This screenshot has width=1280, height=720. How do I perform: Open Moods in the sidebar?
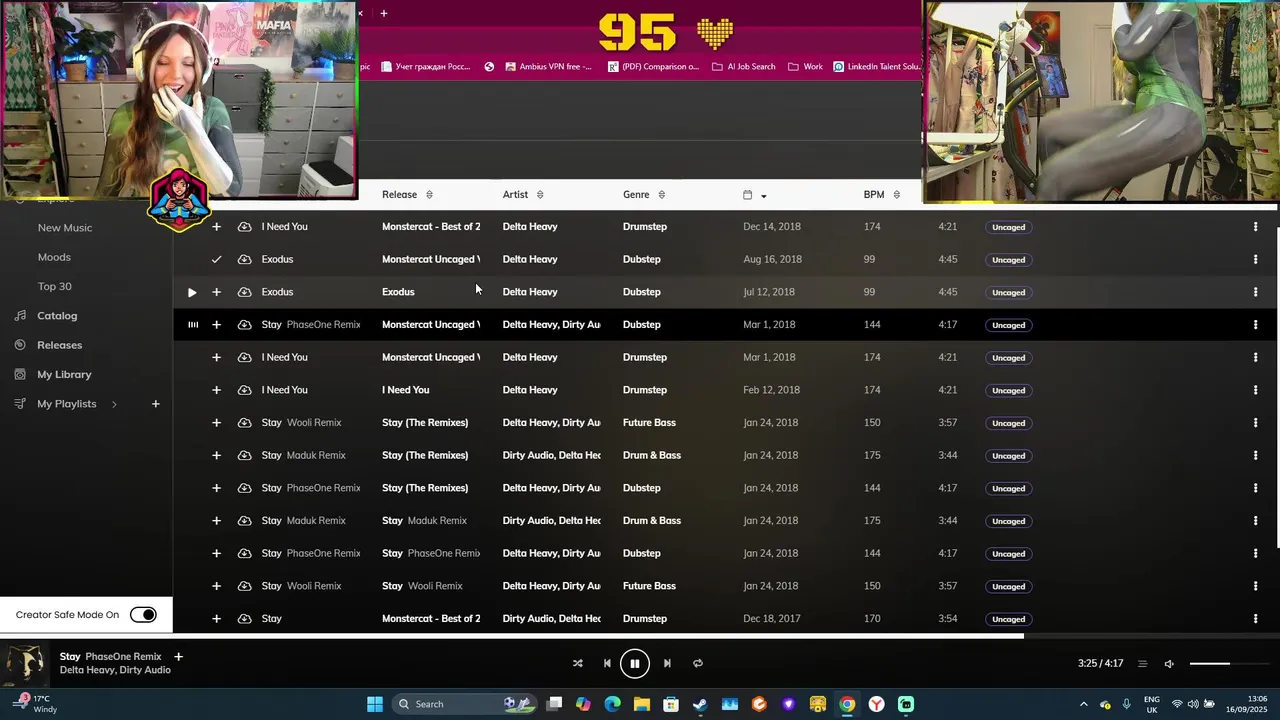tap(54, 257)
